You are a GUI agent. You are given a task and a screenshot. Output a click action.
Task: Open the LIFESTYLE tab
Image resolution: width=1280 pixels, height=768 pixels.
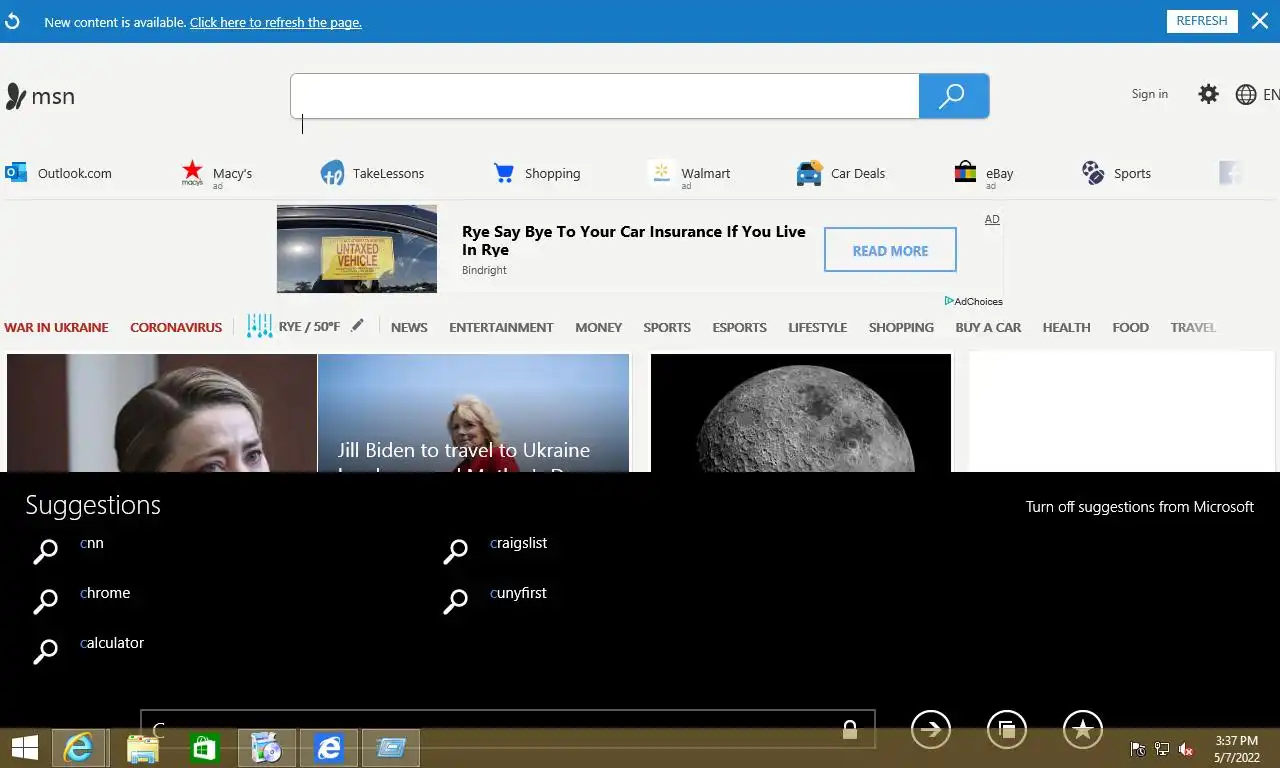coord(817,327)
